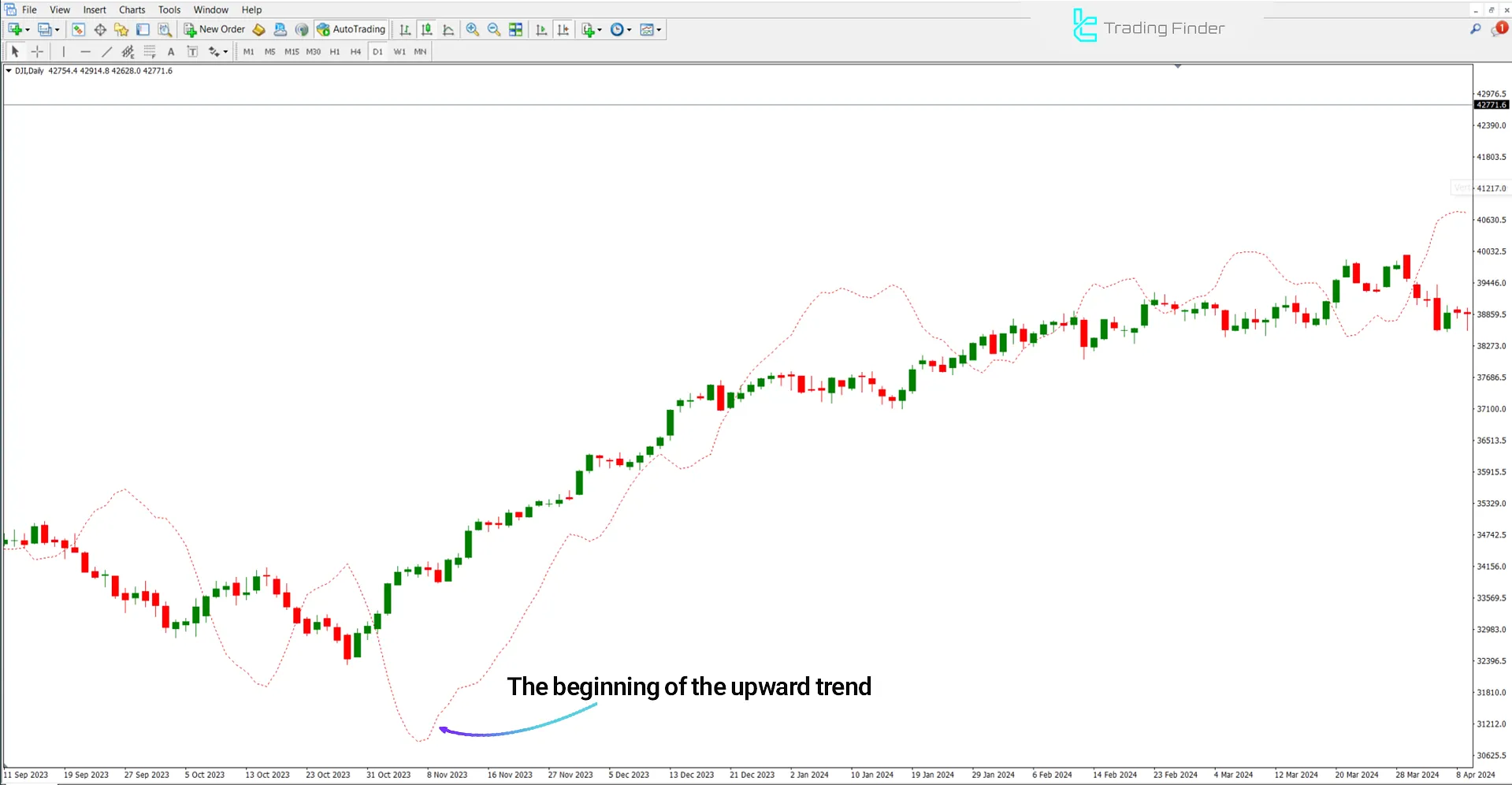Click the New Order button

214,29
